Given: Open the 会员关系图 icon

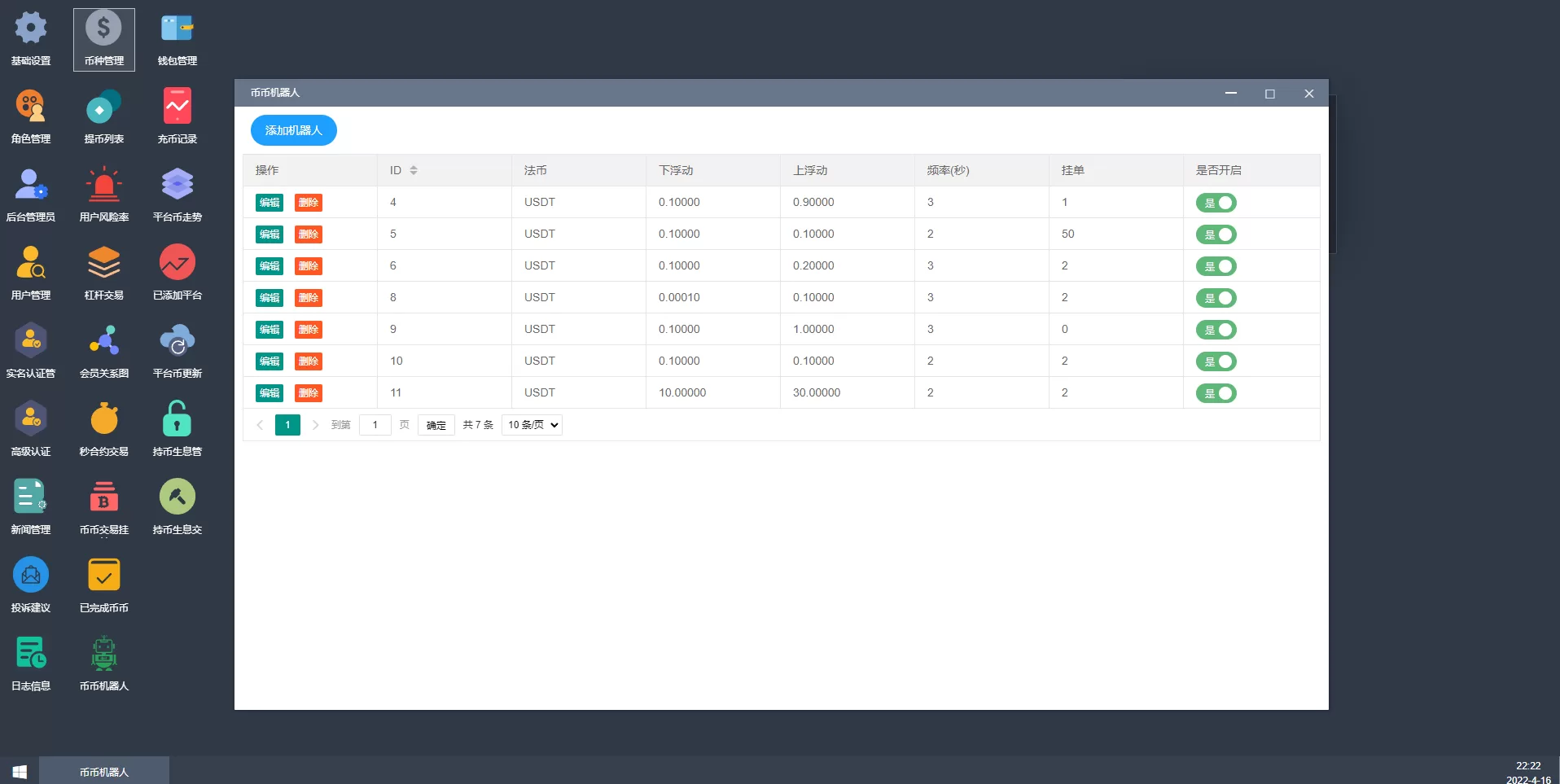Looking at the screenshot, I should coord(104,342).
